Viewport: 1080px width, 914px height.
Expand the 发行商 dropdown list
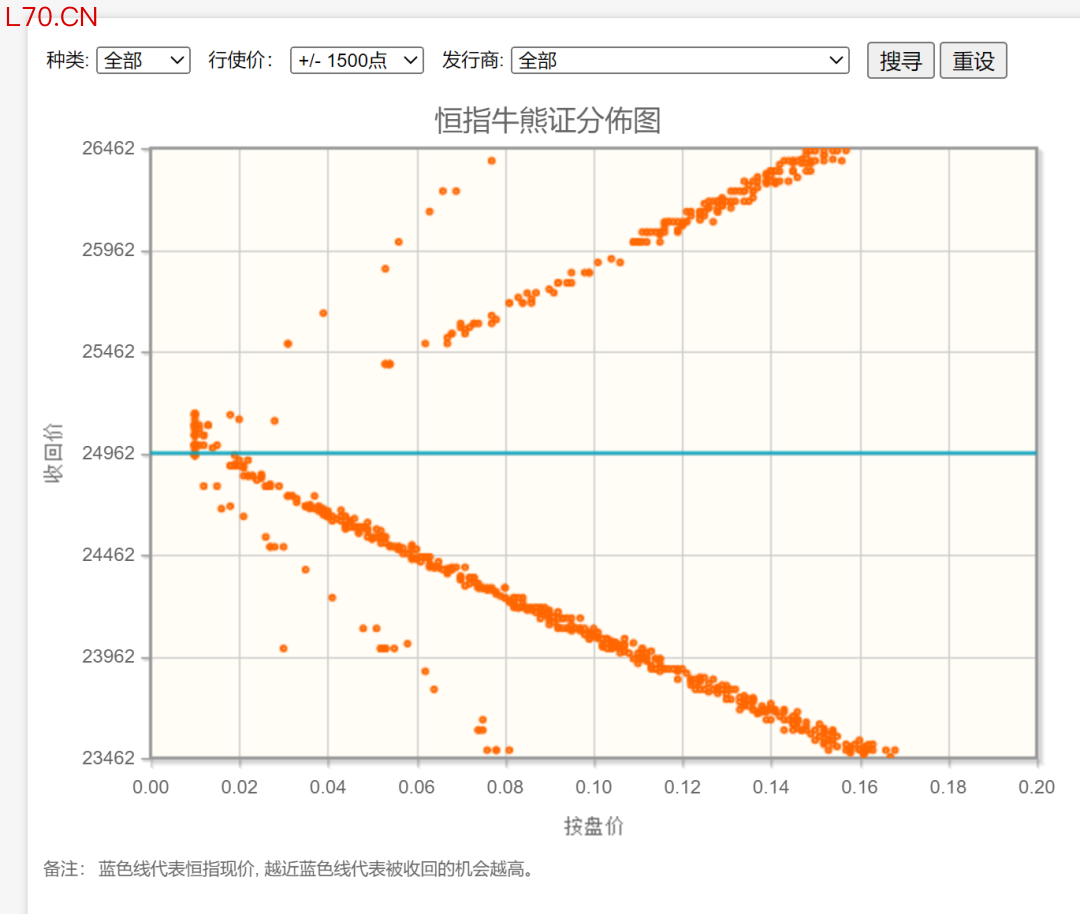click(680, 61)
